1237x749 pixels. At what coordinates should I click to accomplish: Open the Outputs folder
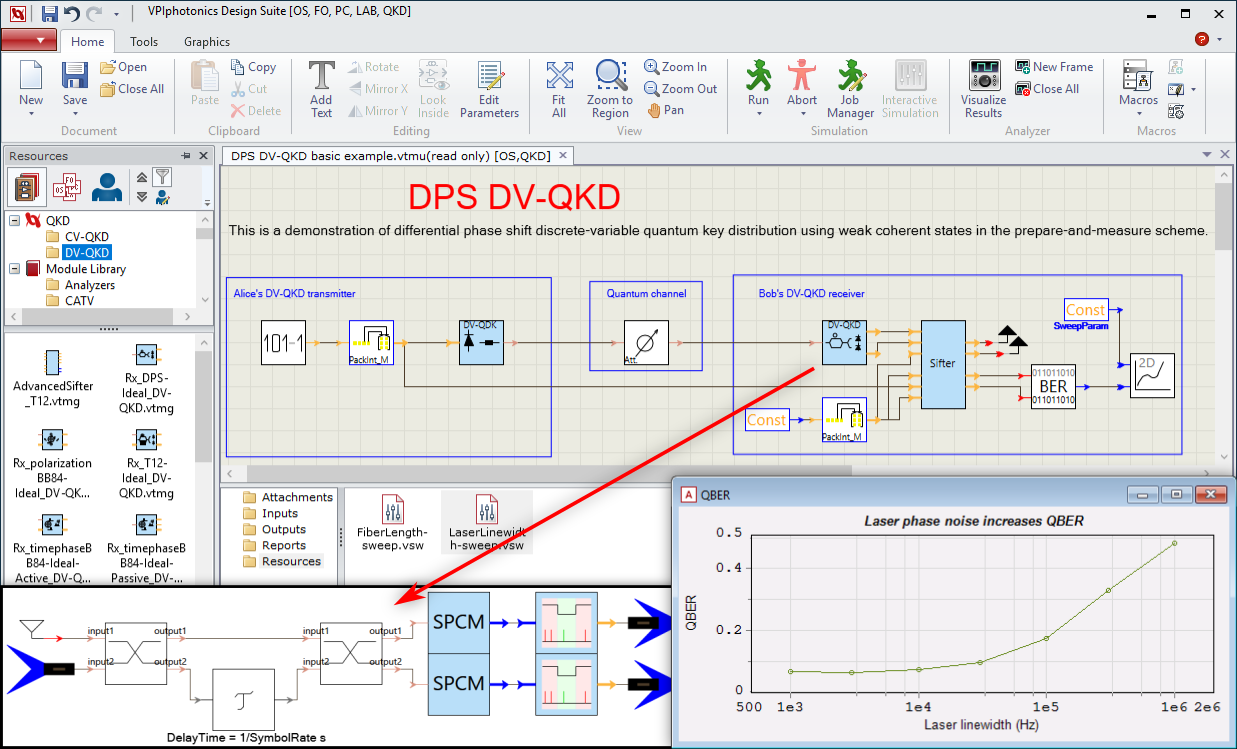pos(275,529)
